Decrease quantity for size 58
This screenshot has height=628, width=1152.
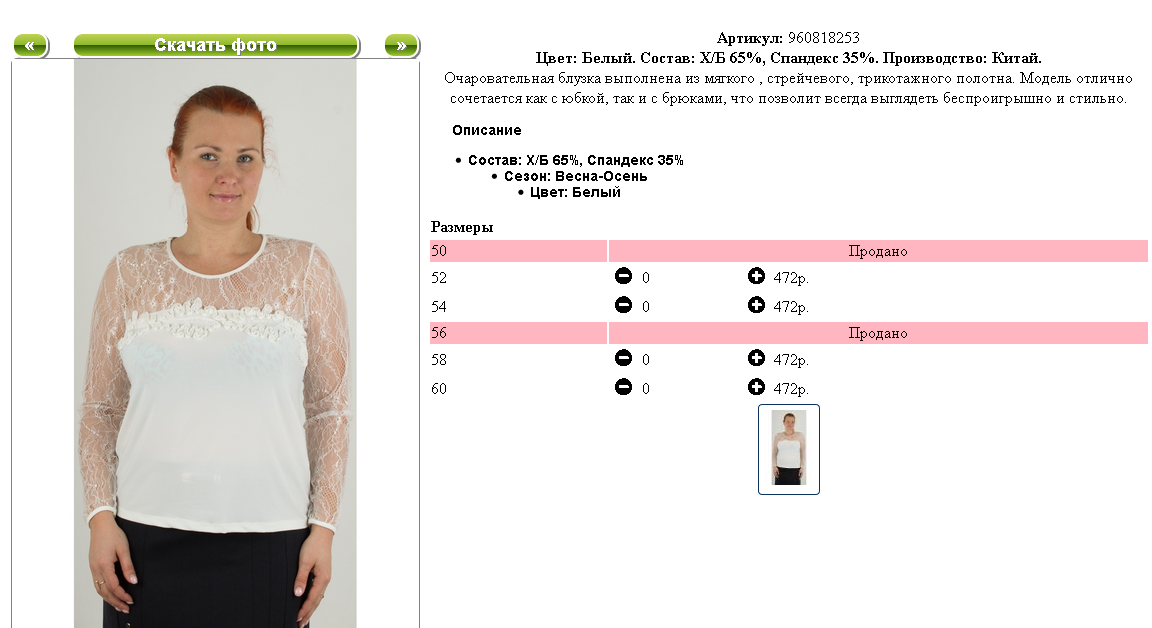click(x=623, y=358)
